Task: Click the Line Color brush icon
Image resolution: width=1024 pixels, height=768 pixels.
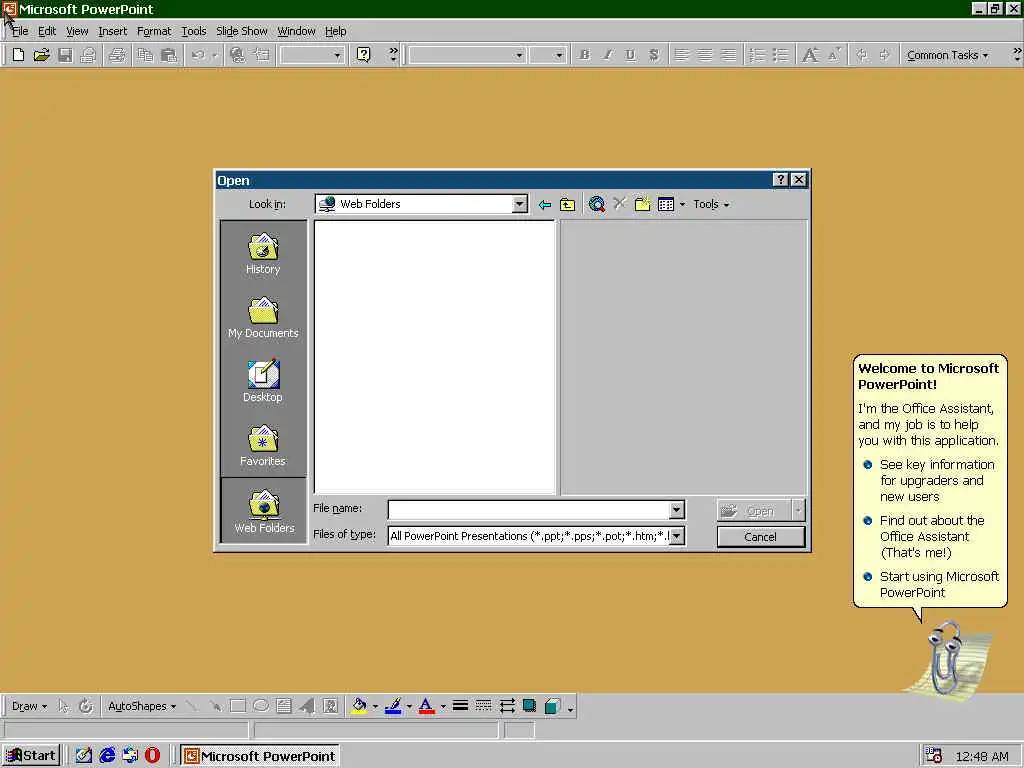Action: click(393, 706)
